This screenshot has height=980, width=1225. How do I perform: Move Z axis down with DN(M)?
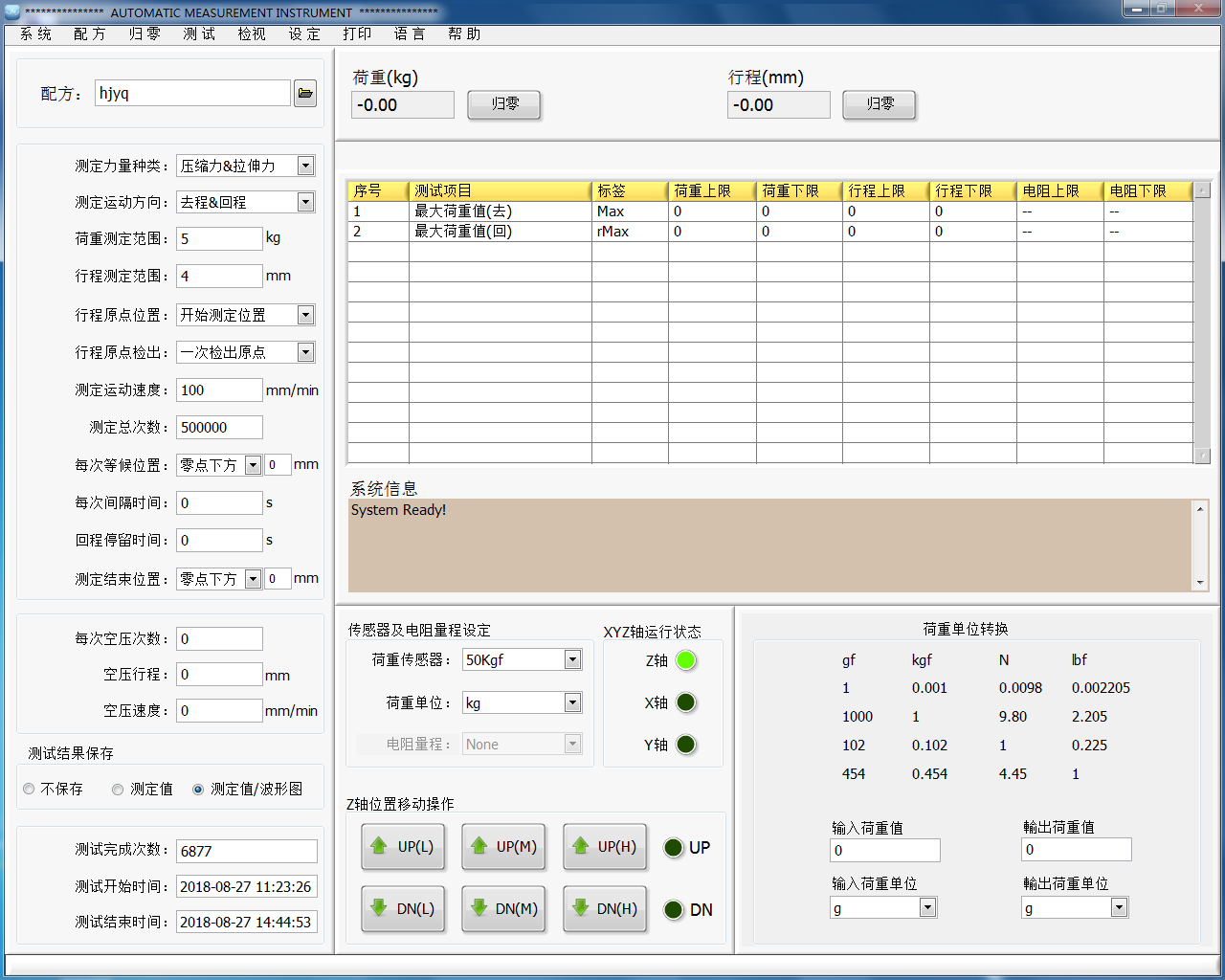503,908
